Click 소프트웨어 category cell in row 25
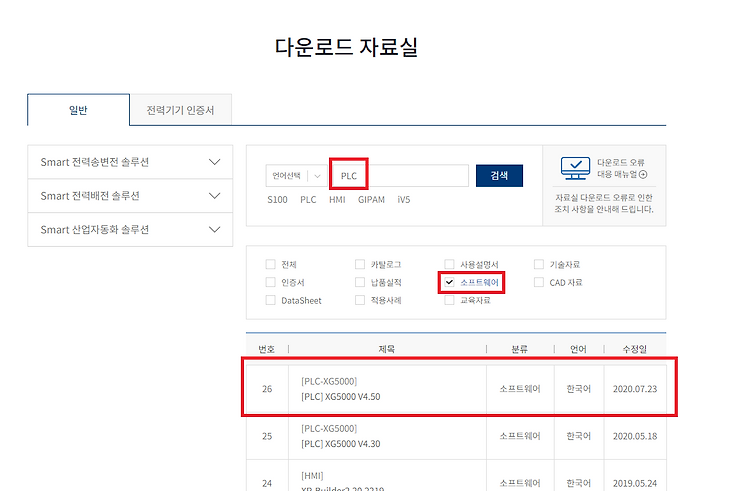Image resolution: width=750 pixels, height=491 pixels. (x=520, y=436)
